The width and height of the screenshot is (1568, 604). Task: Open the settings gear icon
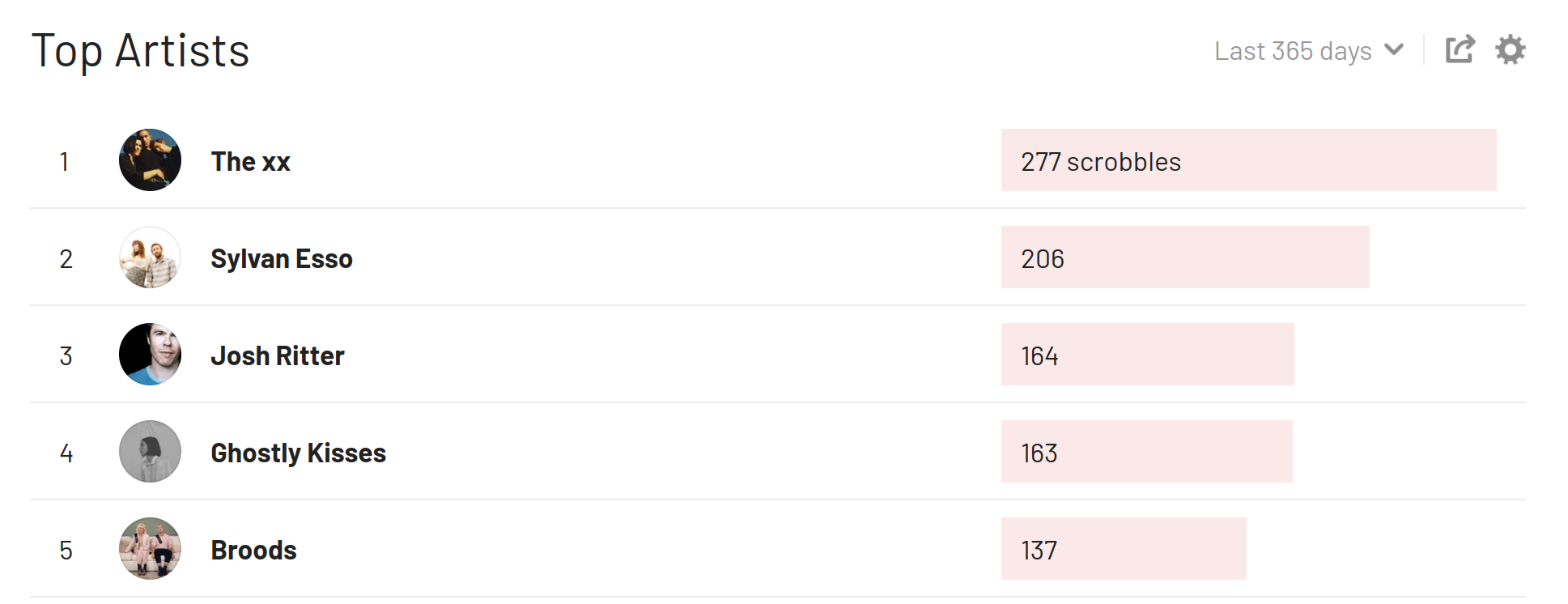pos(1511,50)
